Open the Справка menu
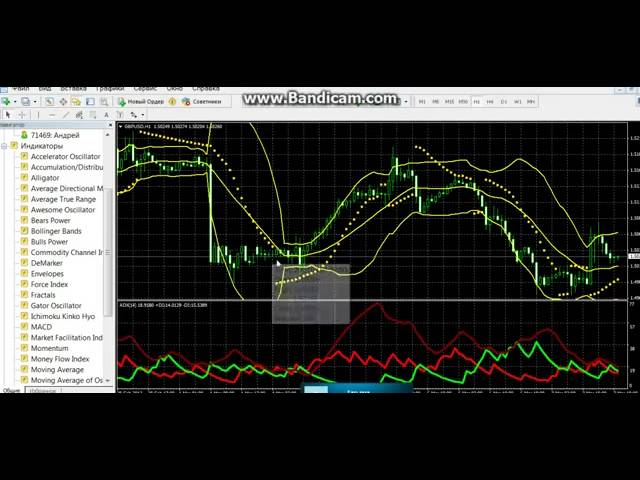Image resolution: width=640 pixels, height=480 pixels. pyautogui.click(x=206, y=89)
